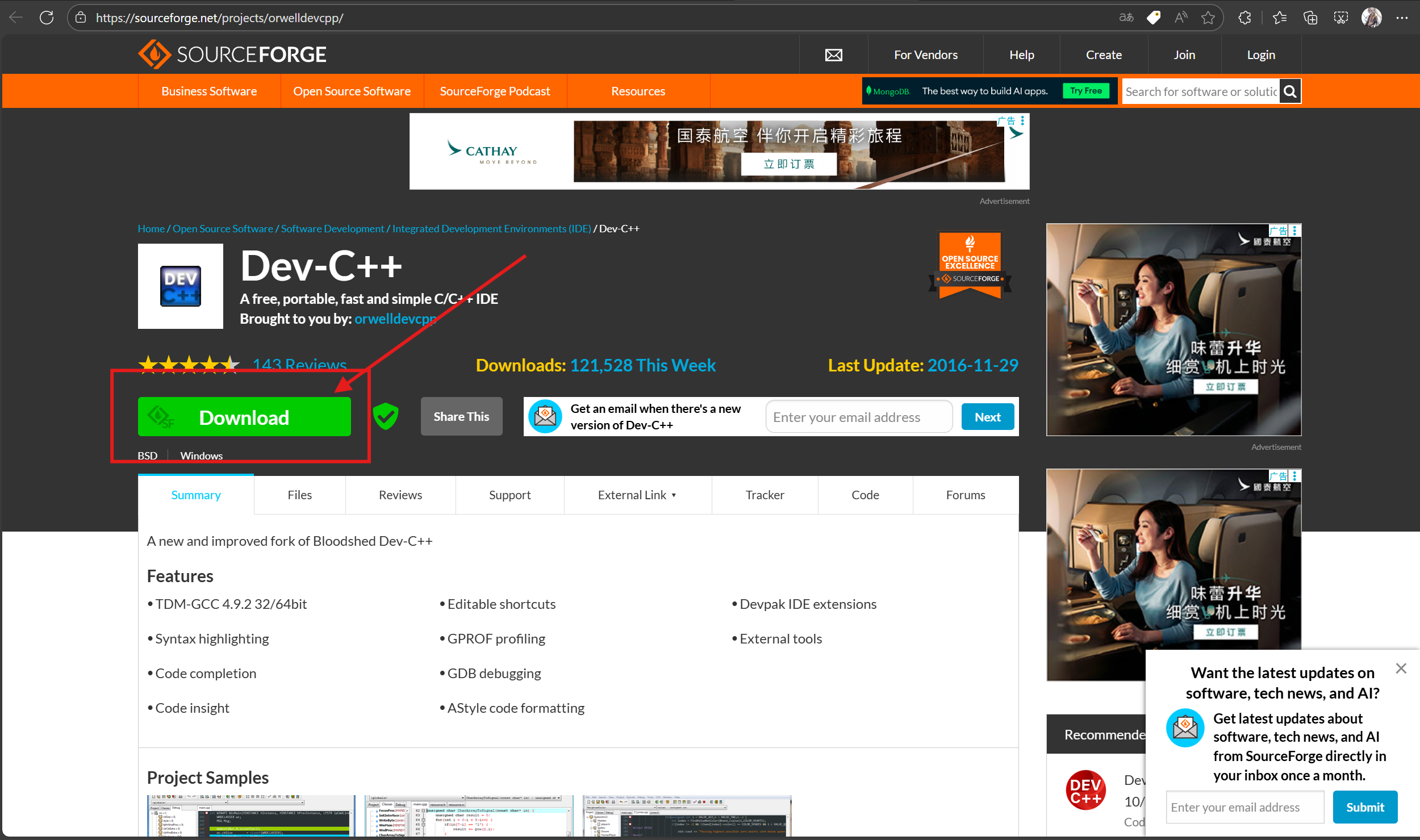Click the Dev-C++ project logo

pos(180,286)
